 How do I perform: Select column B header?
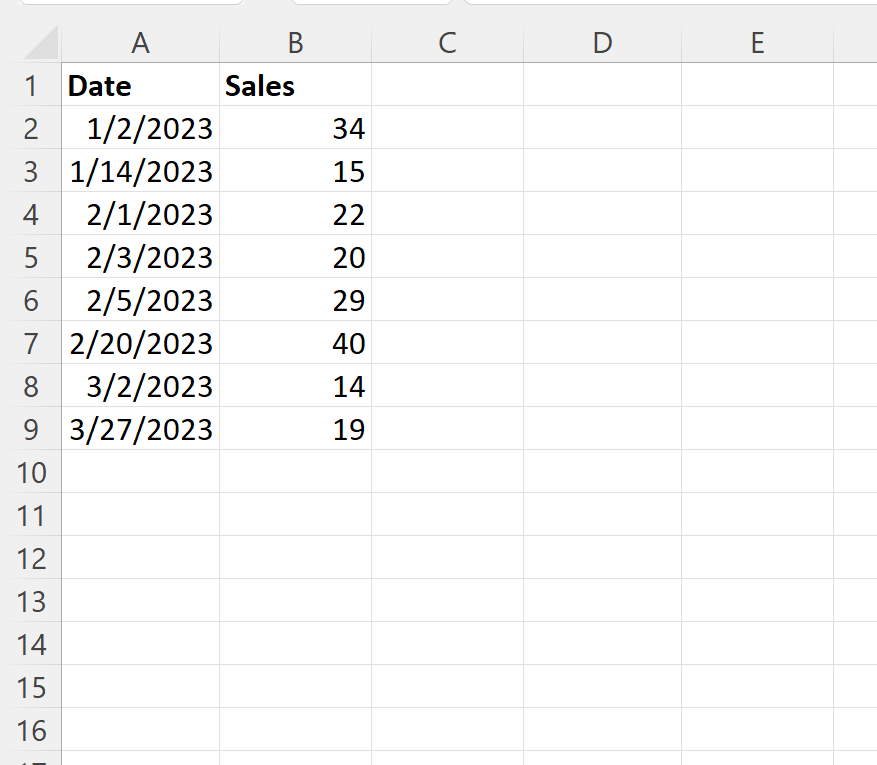tap(295, 43)
